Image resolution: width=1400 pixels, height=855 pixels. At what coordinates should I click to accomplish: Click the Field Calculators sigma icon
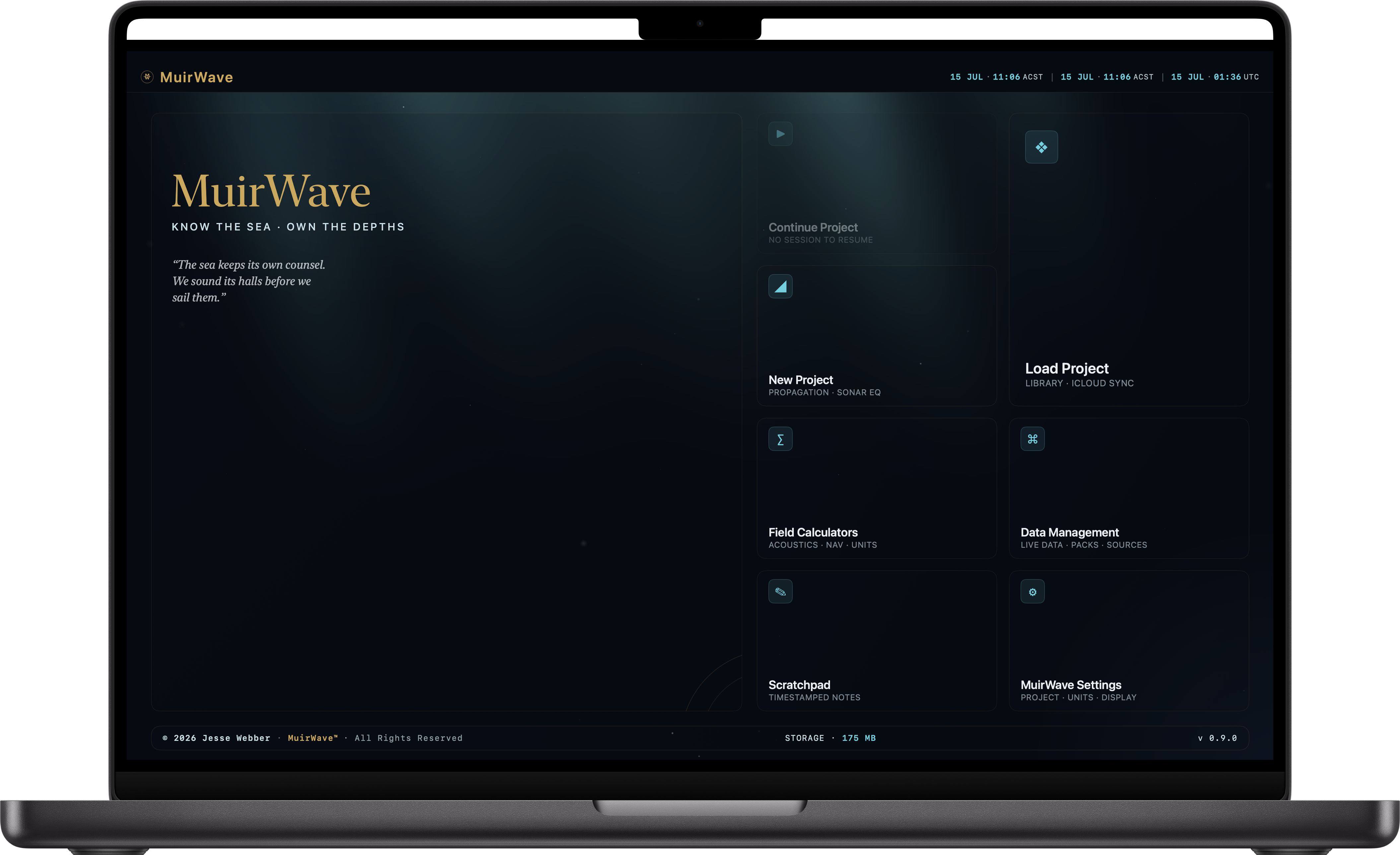click(780, 439)
